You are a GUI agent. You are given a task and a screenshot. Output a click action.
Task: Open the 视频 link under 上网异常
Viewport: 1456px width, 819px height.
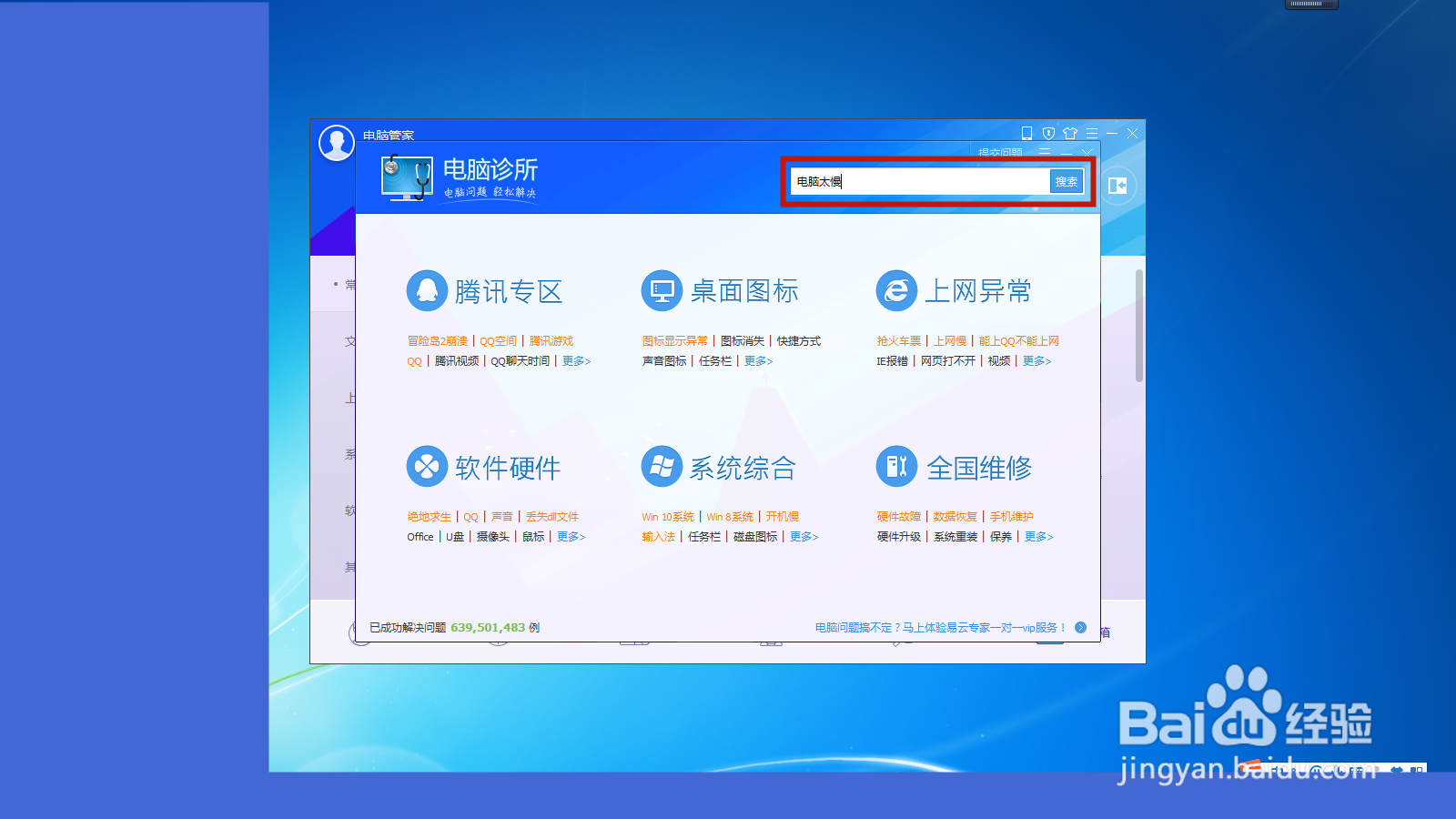coord(999,361)
